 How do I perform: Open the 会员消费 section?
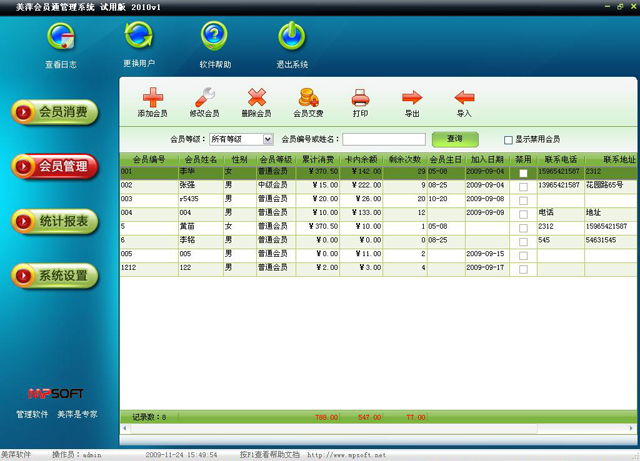point(55,113)
